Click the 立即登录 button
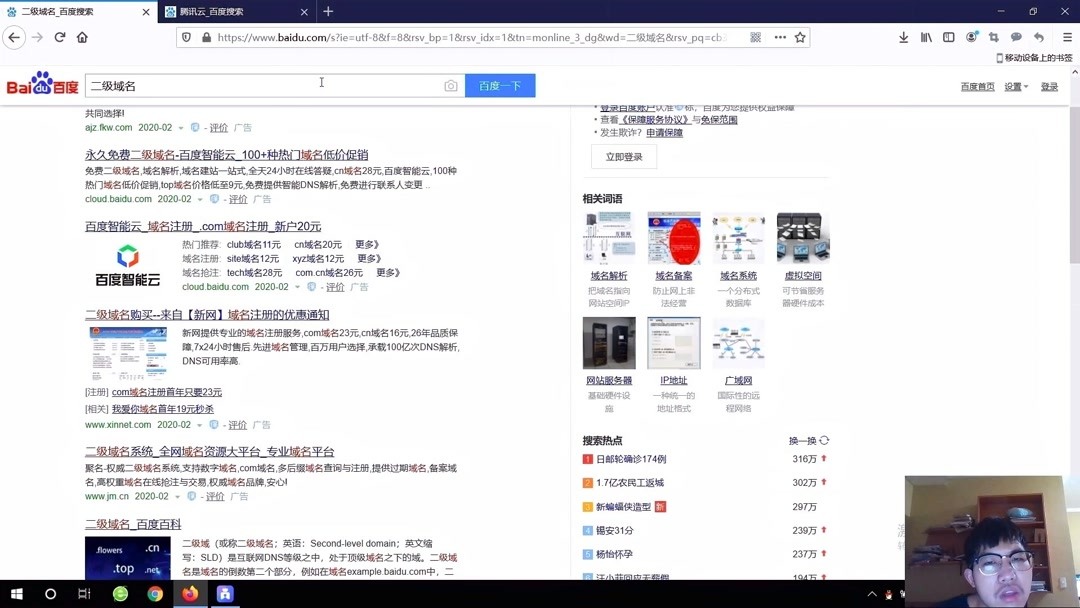This screenshot has width=1080, height=608. (622, 156)
